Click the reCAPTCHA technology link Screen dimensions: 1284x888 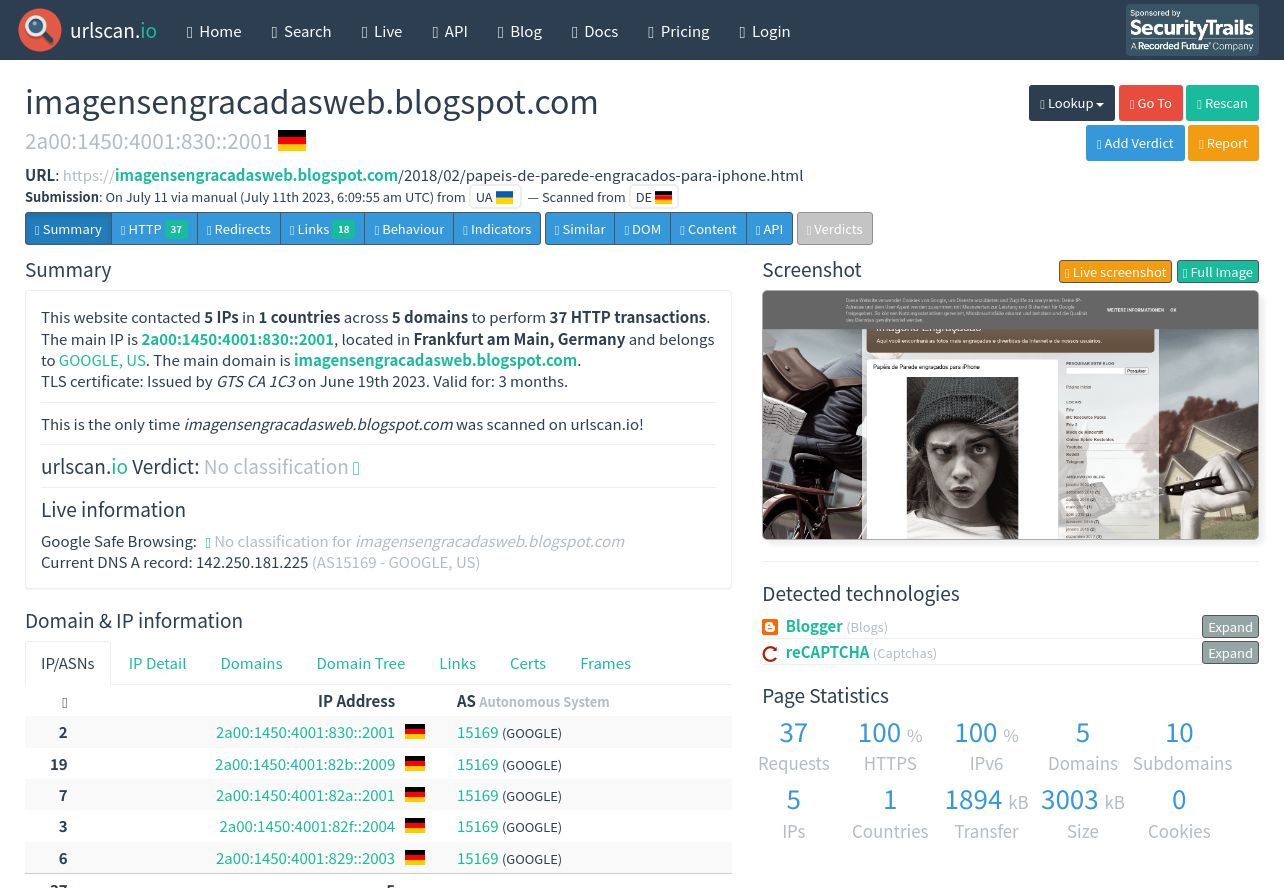point(827,652)
